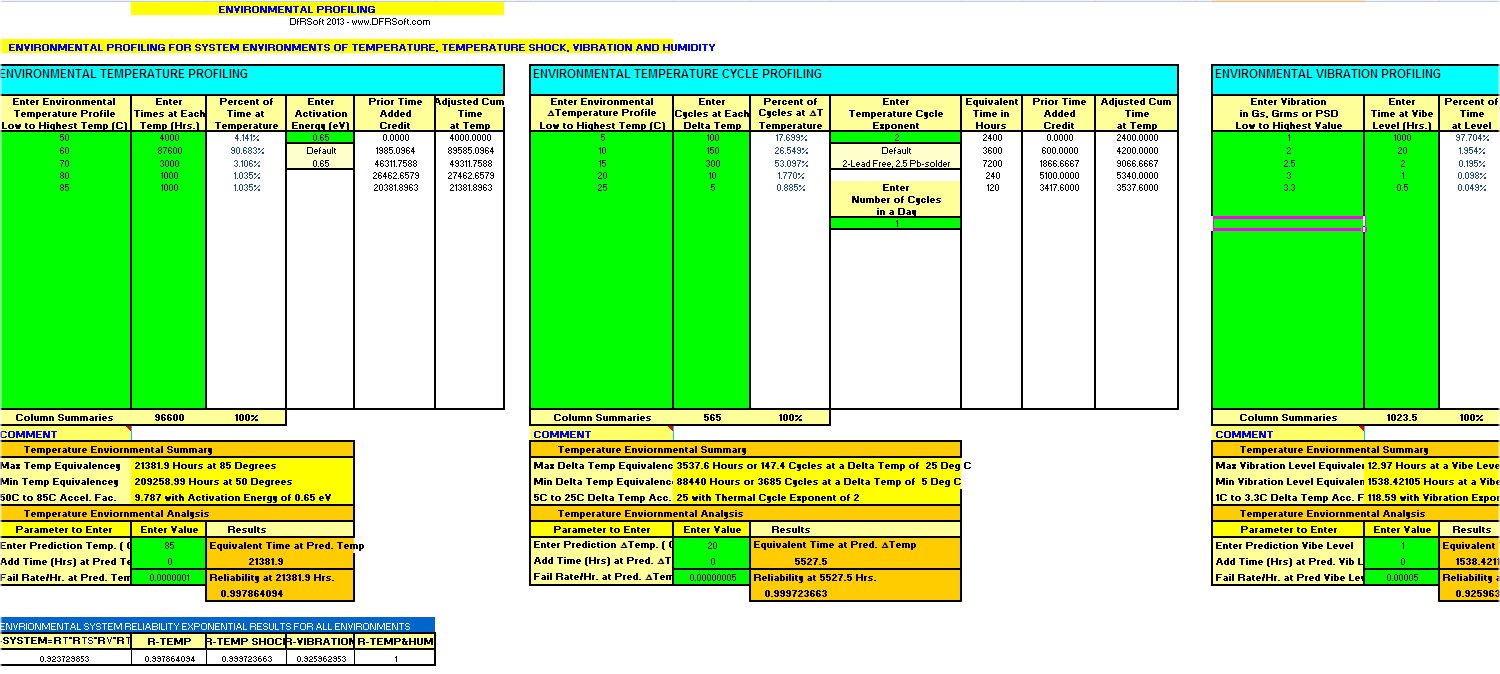Screen dimensions: 1500x674
Task: Click the 3.106% percent cell
Action: click(x=246, y=163)
